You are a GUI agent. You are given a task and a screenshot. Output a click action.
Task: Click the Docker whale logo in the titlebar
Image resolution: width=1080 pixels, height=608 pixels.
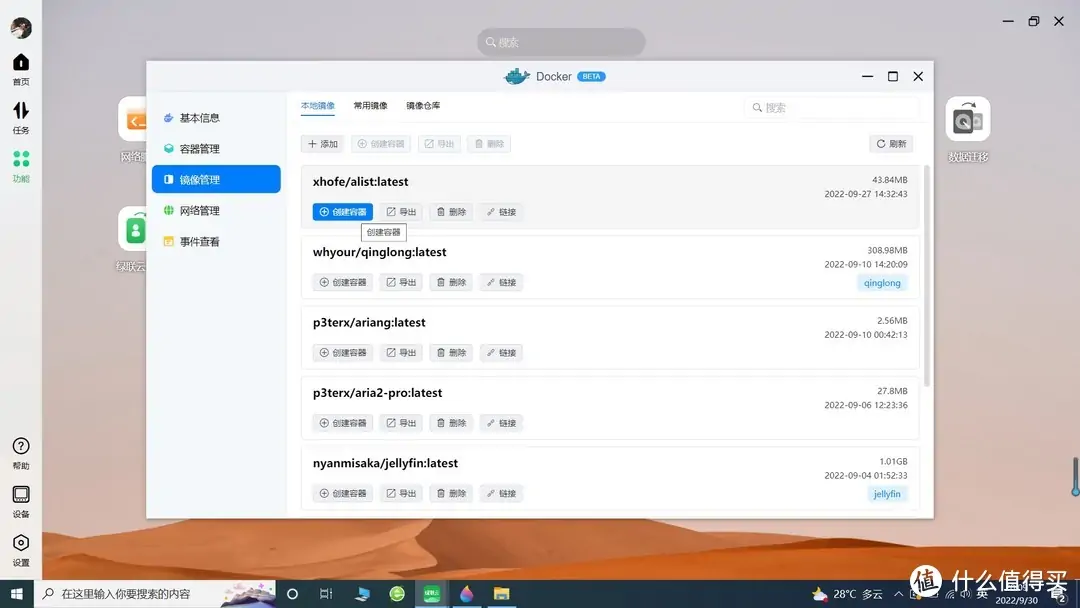click(516, 76)
